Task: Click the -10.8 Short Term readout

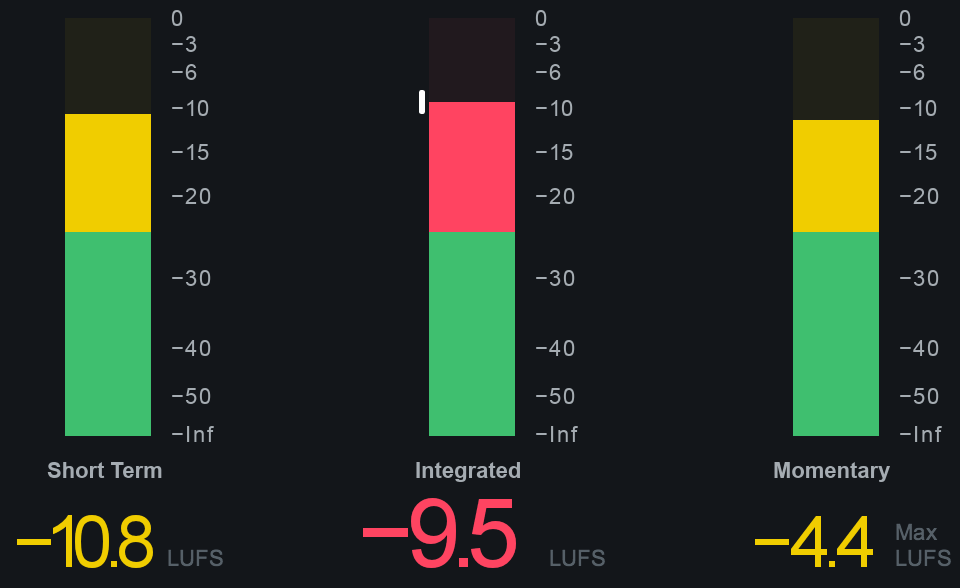Action: coord(84,542)
